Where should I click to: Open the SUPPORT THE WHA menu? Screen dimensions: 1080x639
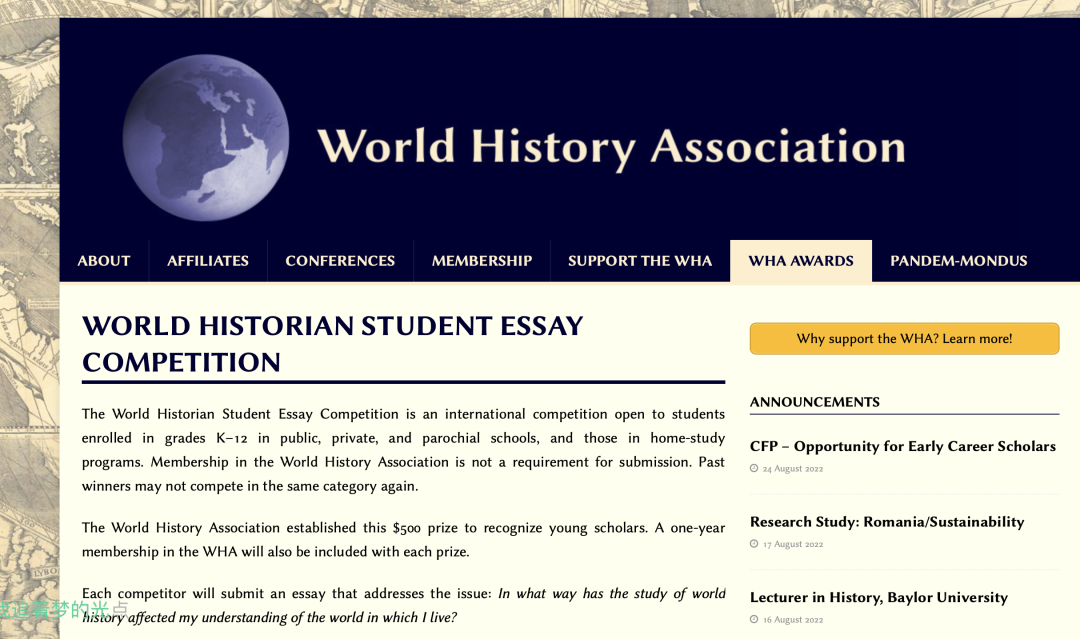tap(640, 261)
